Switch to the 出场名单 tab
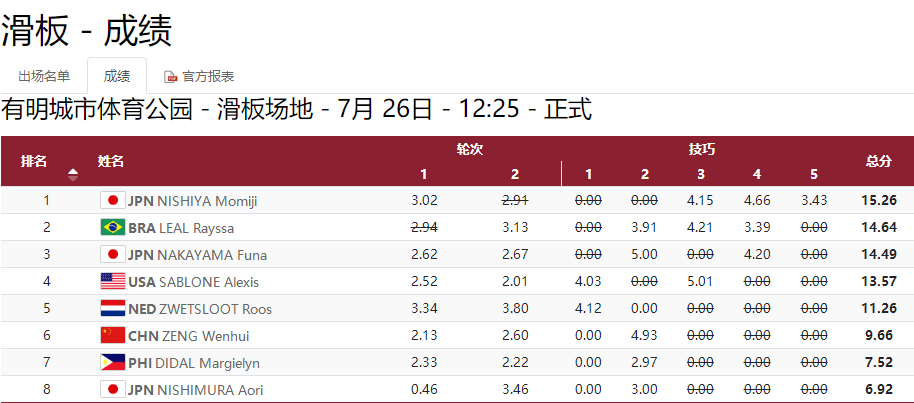The height and width of the screenshot is (403, 914). [x=44, y=76]
